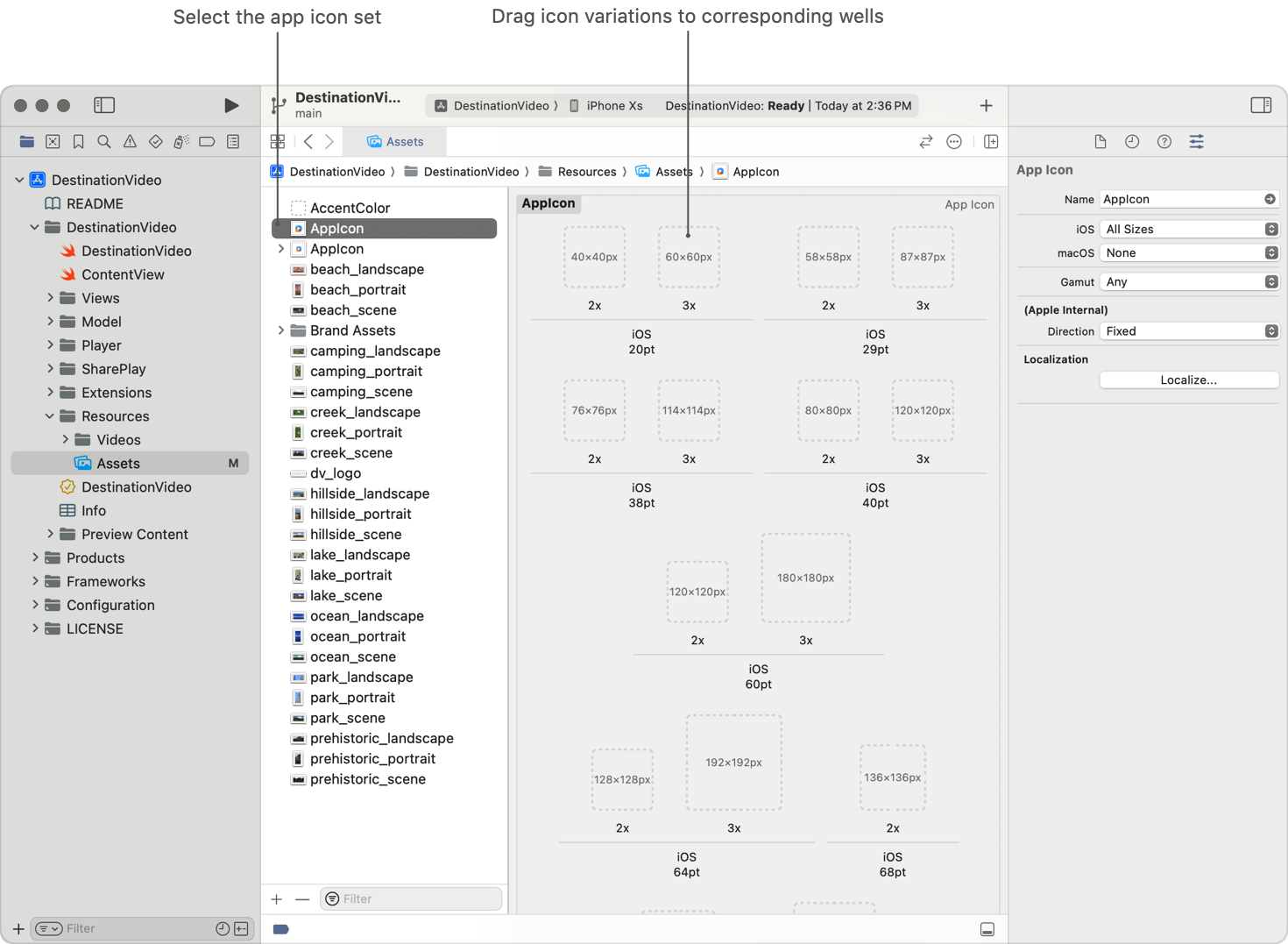This screenshot has height=944, width=1288.
Task: Select the Attributes inspector sliders icon
Action: 1196,142
